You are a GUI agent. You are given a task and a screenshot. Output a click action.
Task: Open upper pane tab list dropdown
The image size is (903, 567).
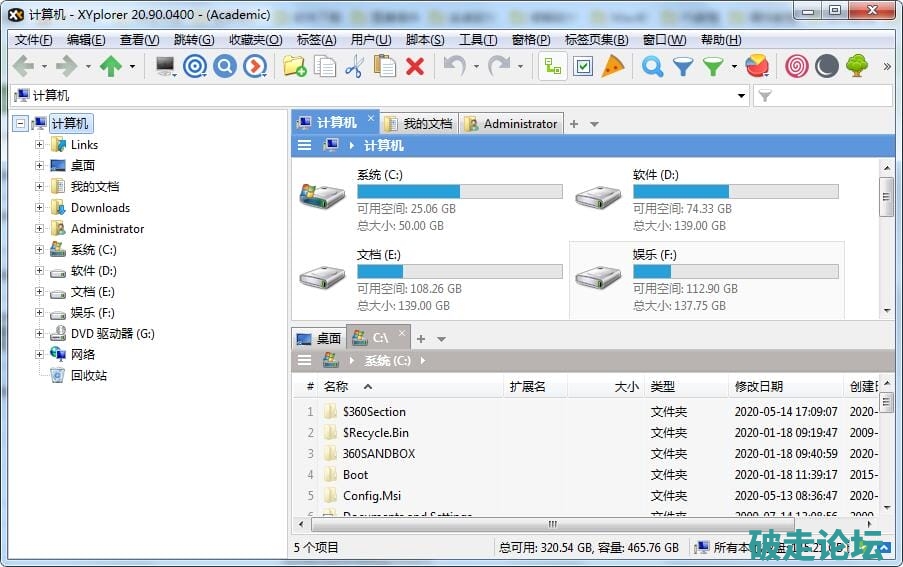(594, 124)
